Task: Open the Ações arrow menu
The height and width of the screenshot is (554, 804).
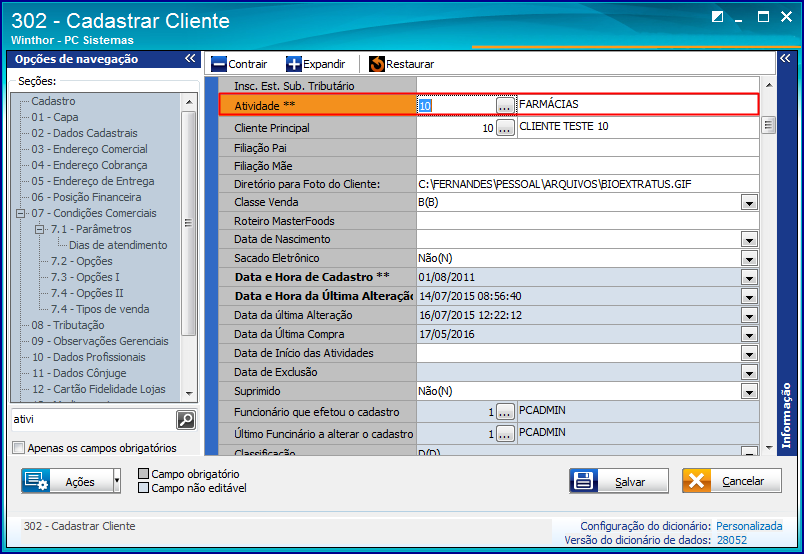Action: click(117, 481)
